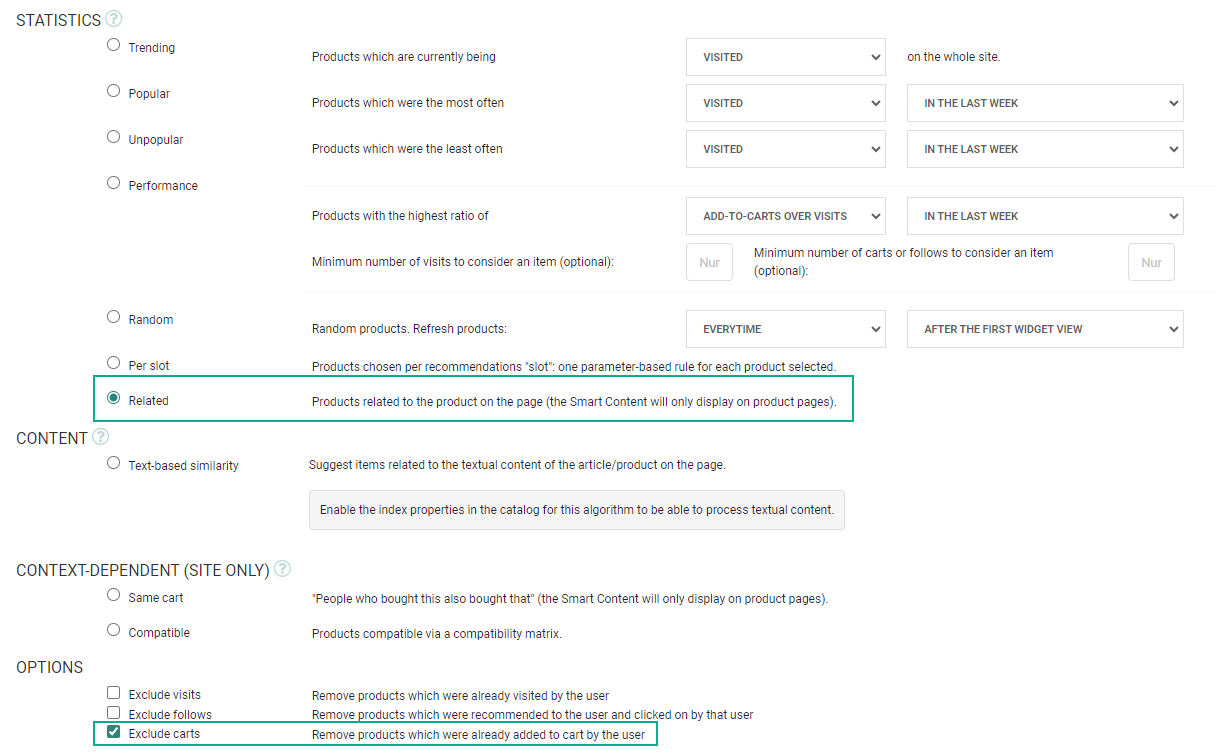Select the Trending radio button
1216x753 pixels.
tap(114, 45)
